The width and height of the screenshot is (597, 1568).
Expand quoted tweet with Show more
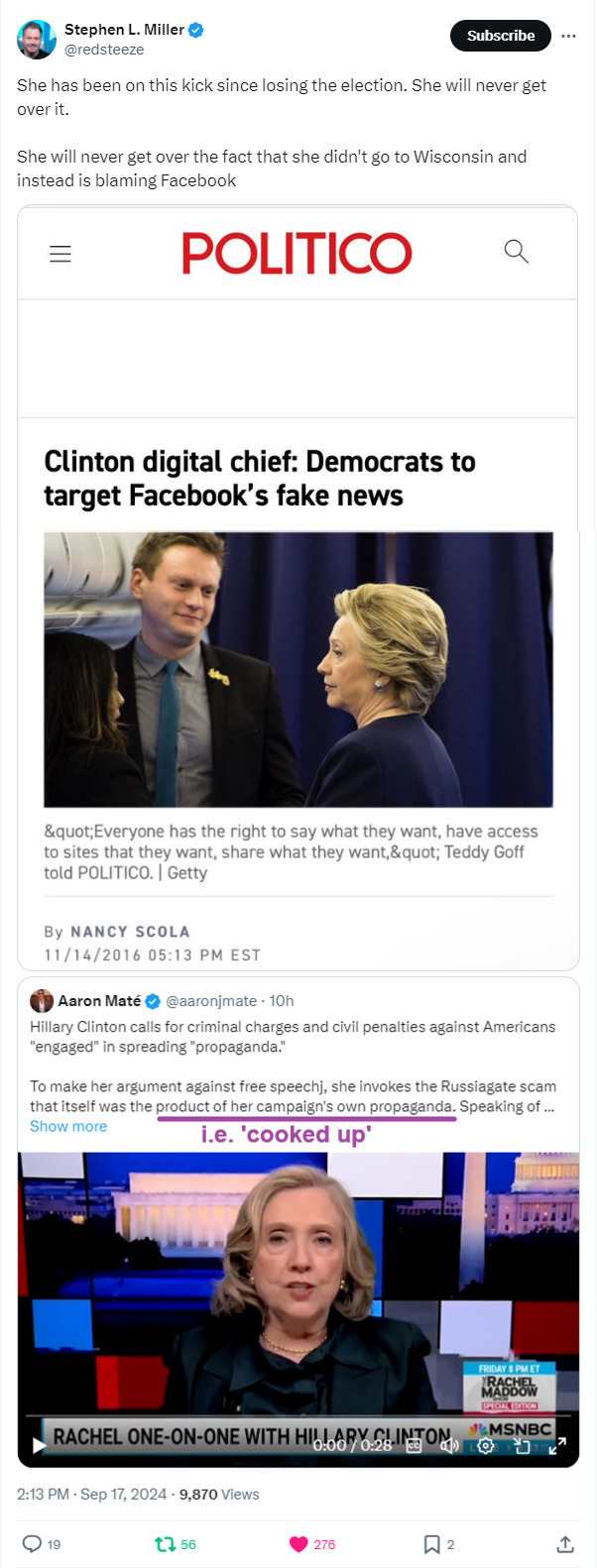(68, 1126)
